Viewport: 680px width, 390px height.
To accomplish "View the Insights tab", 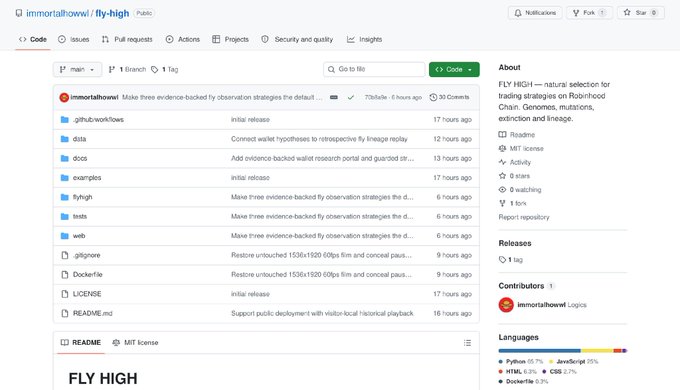I will pyautogui.click(x=364, y=39).
